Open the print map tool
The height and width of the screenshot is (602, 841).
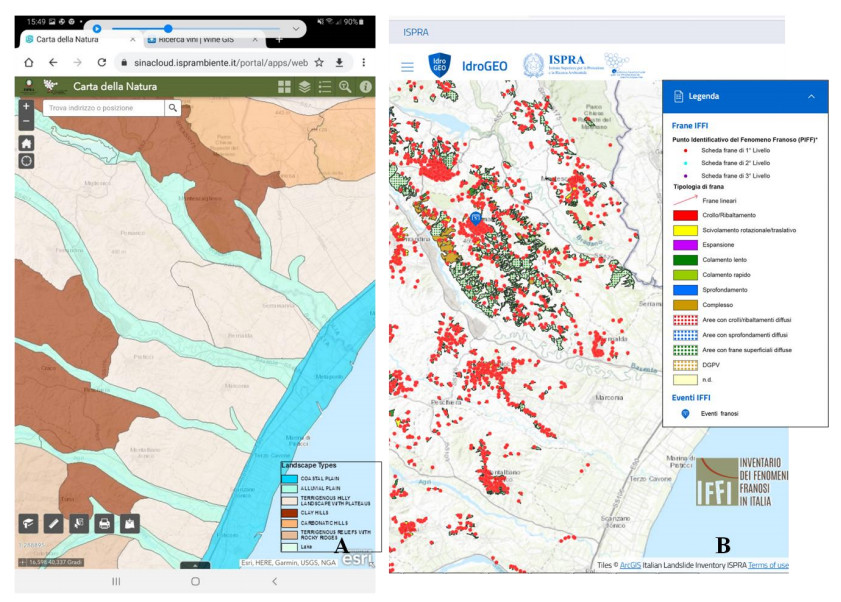coord(103,522)
